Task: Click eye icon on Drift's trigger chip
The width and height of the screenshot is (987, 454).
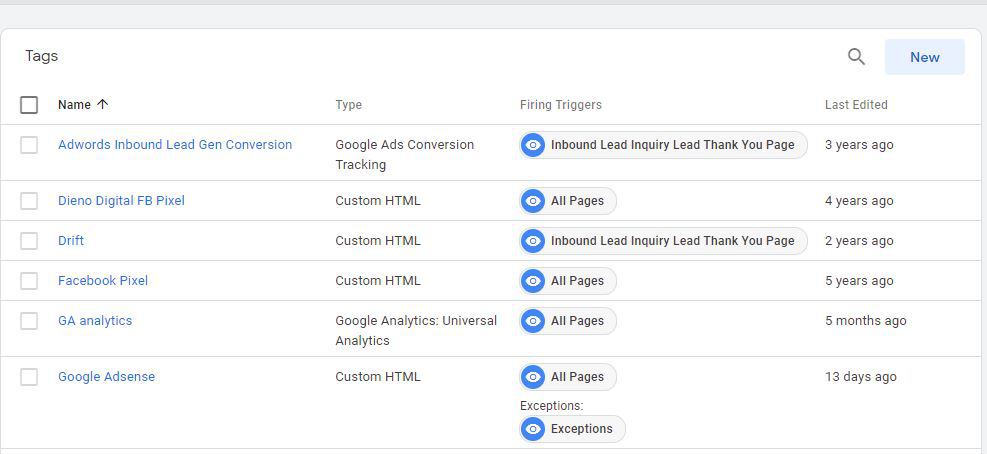Action: click(x=533, y=241)
